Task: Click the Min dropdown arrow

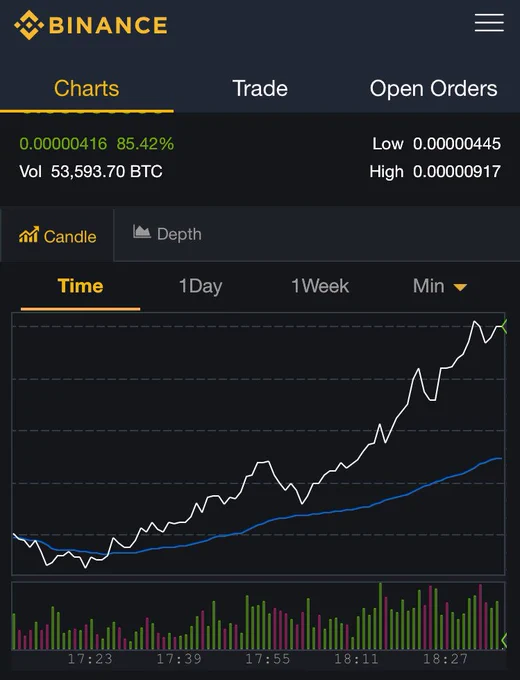Action: tap(460, 287)
